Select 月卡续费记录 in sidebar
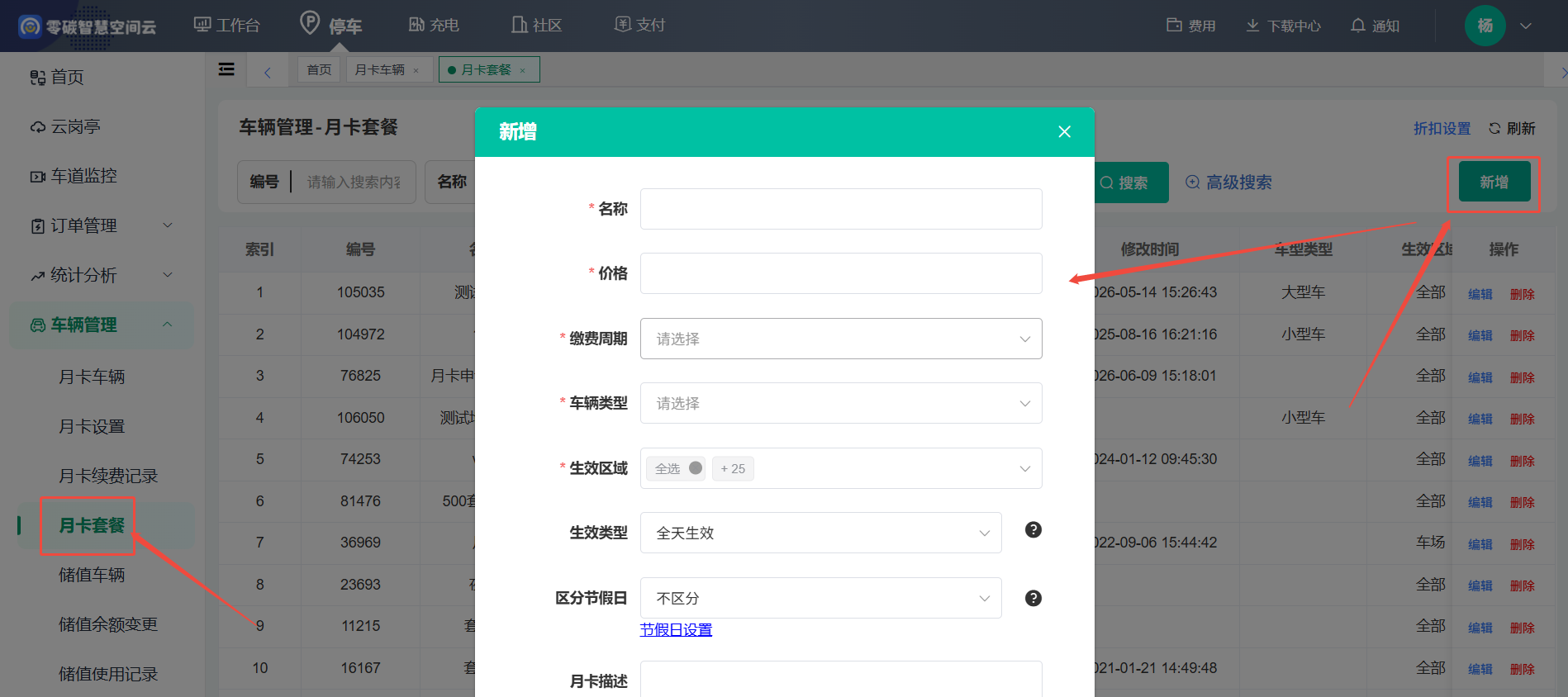The image size is (1568, 697). pyautogui.click(x=108, y=476)
